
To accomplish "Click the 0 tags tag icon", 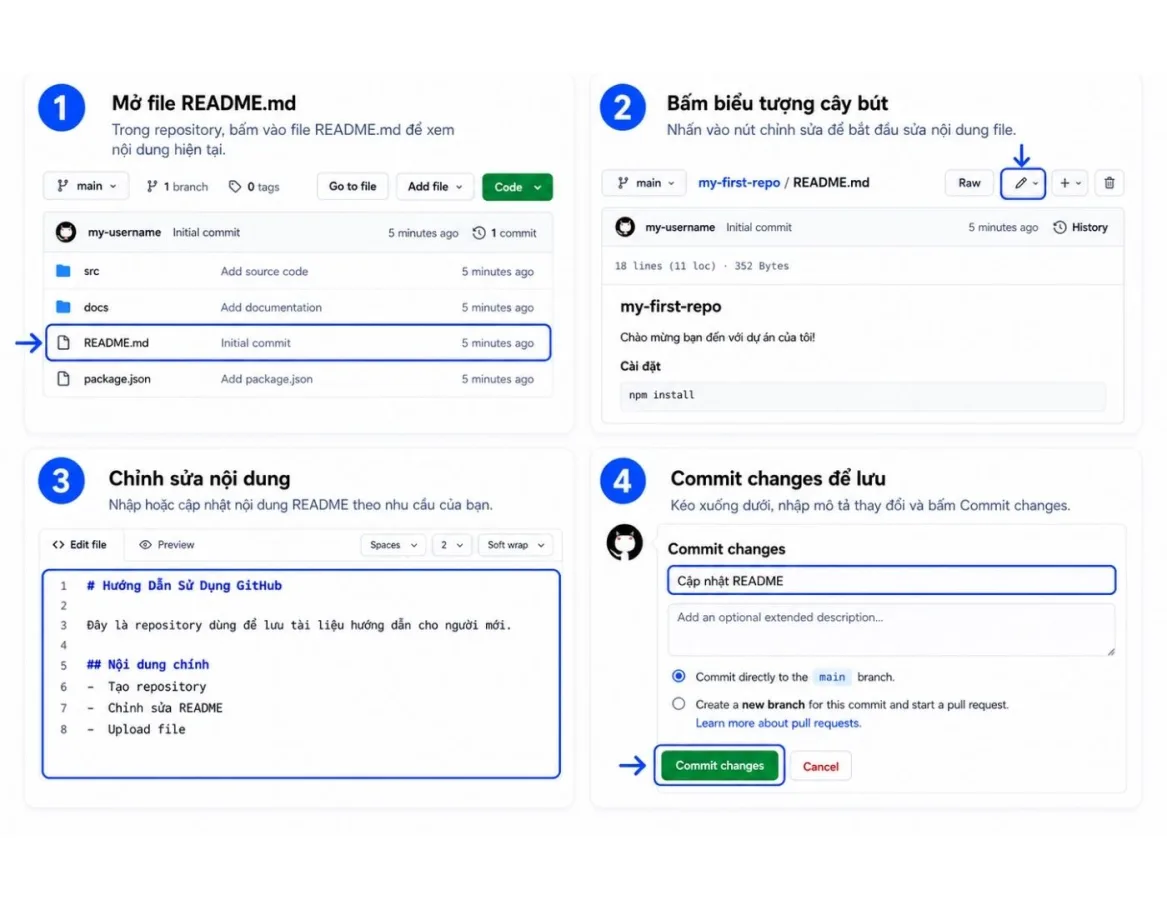I will (234, 186).
